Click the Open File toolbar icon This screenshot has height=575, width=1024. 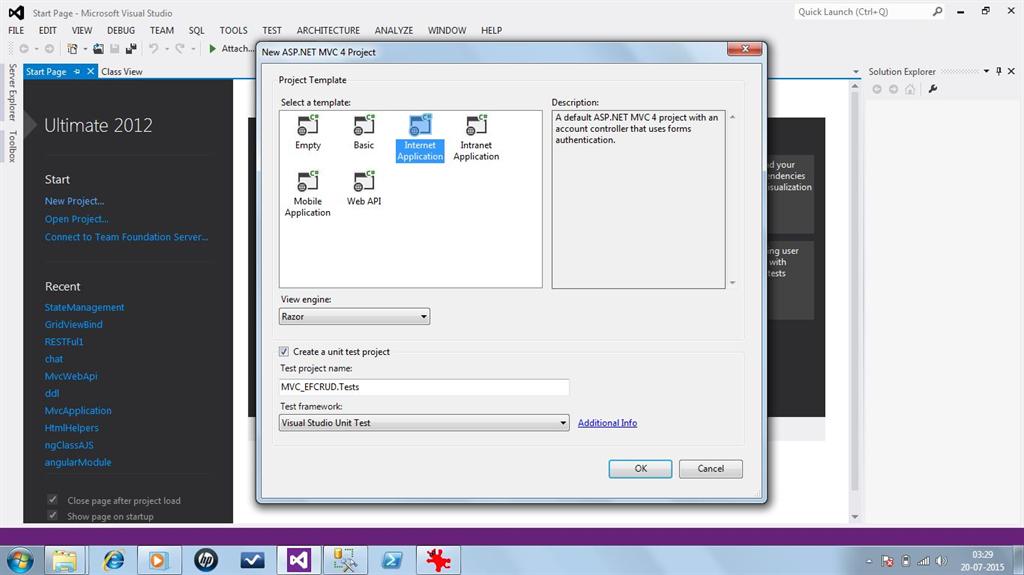(x=99, y=48)
